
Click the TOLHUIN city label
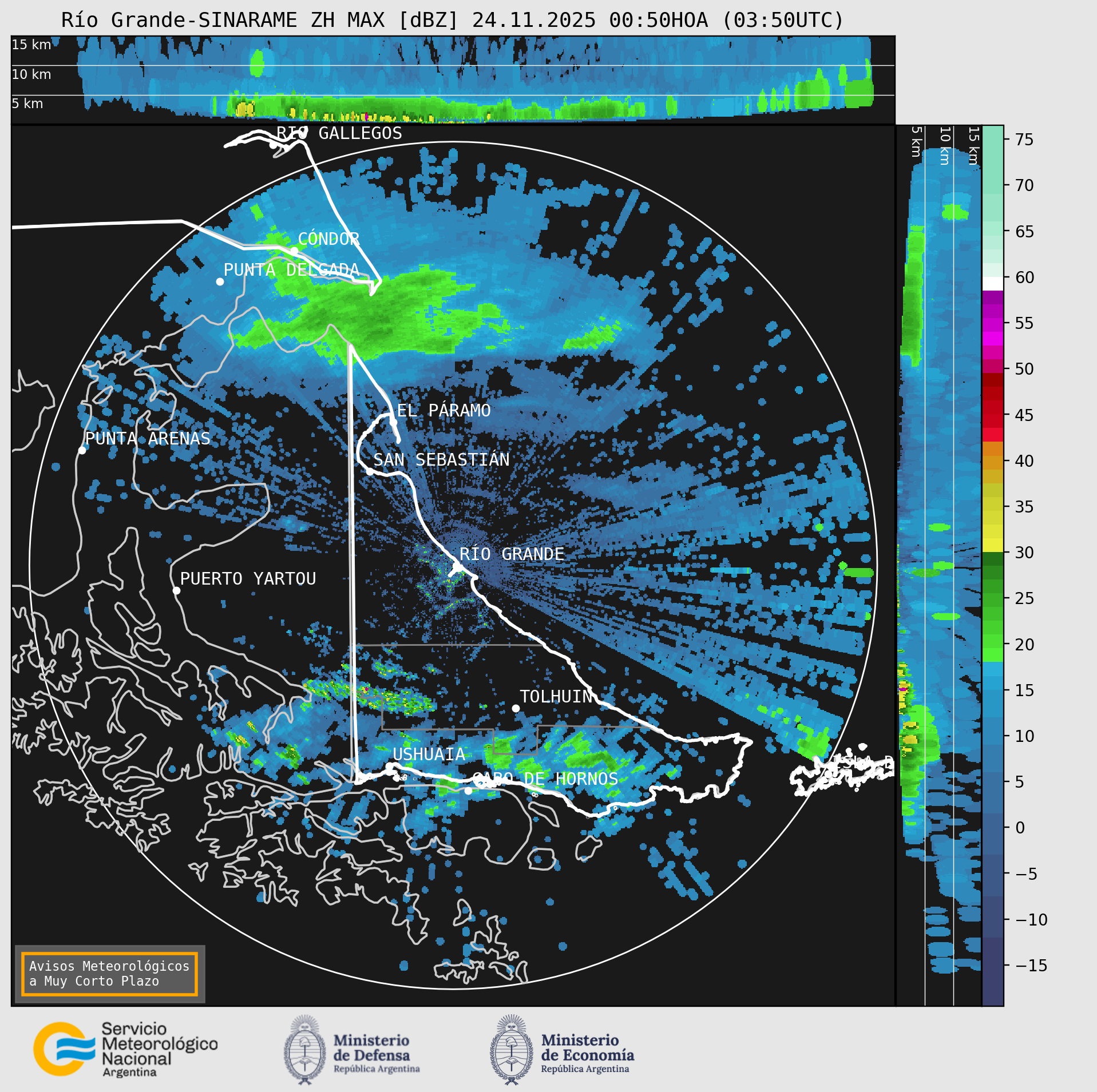[556, 696]
